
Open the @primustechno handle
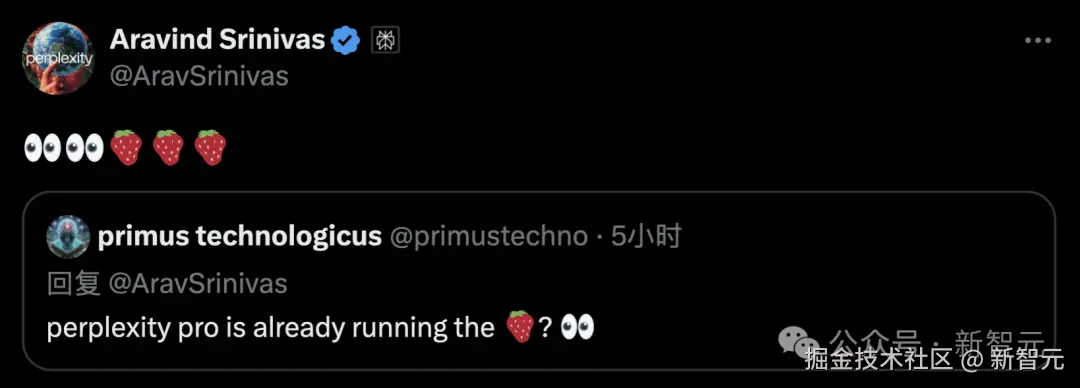489,237
